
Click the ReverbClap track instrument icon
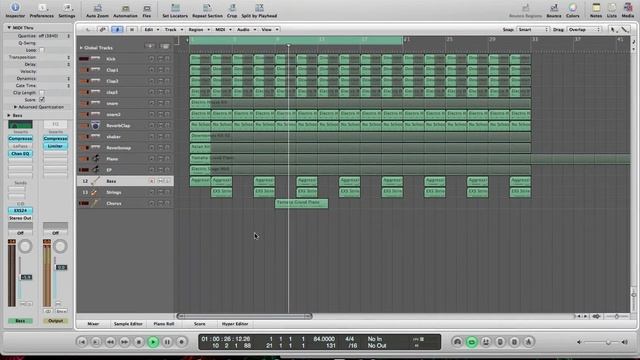(x=96, y=125)
